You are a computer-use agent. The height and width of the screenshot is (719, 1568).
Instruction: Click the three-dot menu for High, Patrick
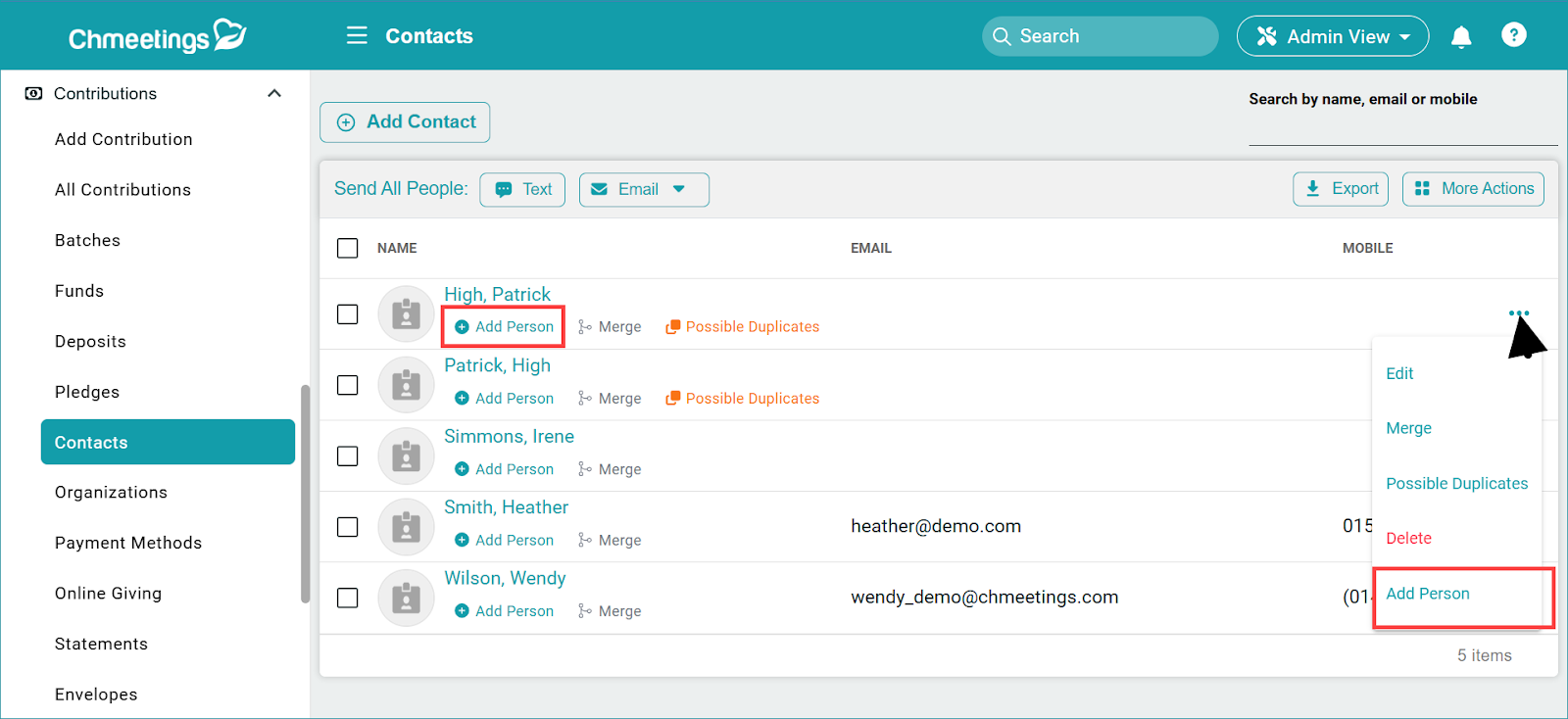pos(1518,313)
